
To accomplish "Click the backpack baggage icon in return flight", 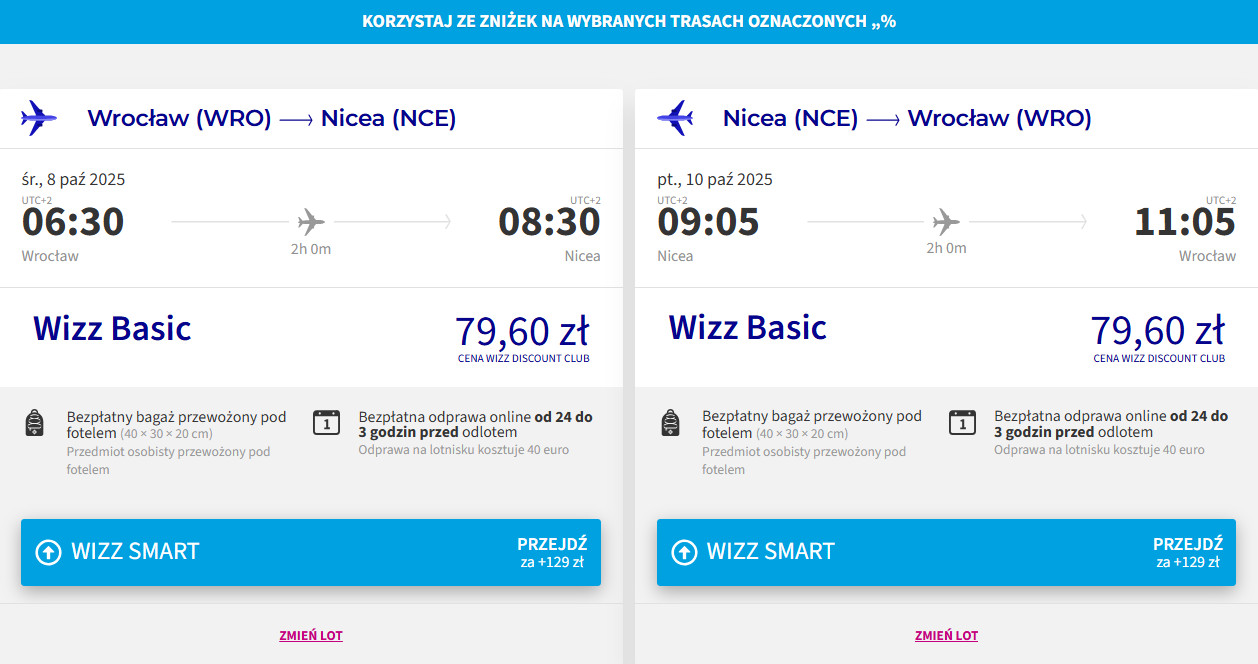I will (x=670, y=423).
